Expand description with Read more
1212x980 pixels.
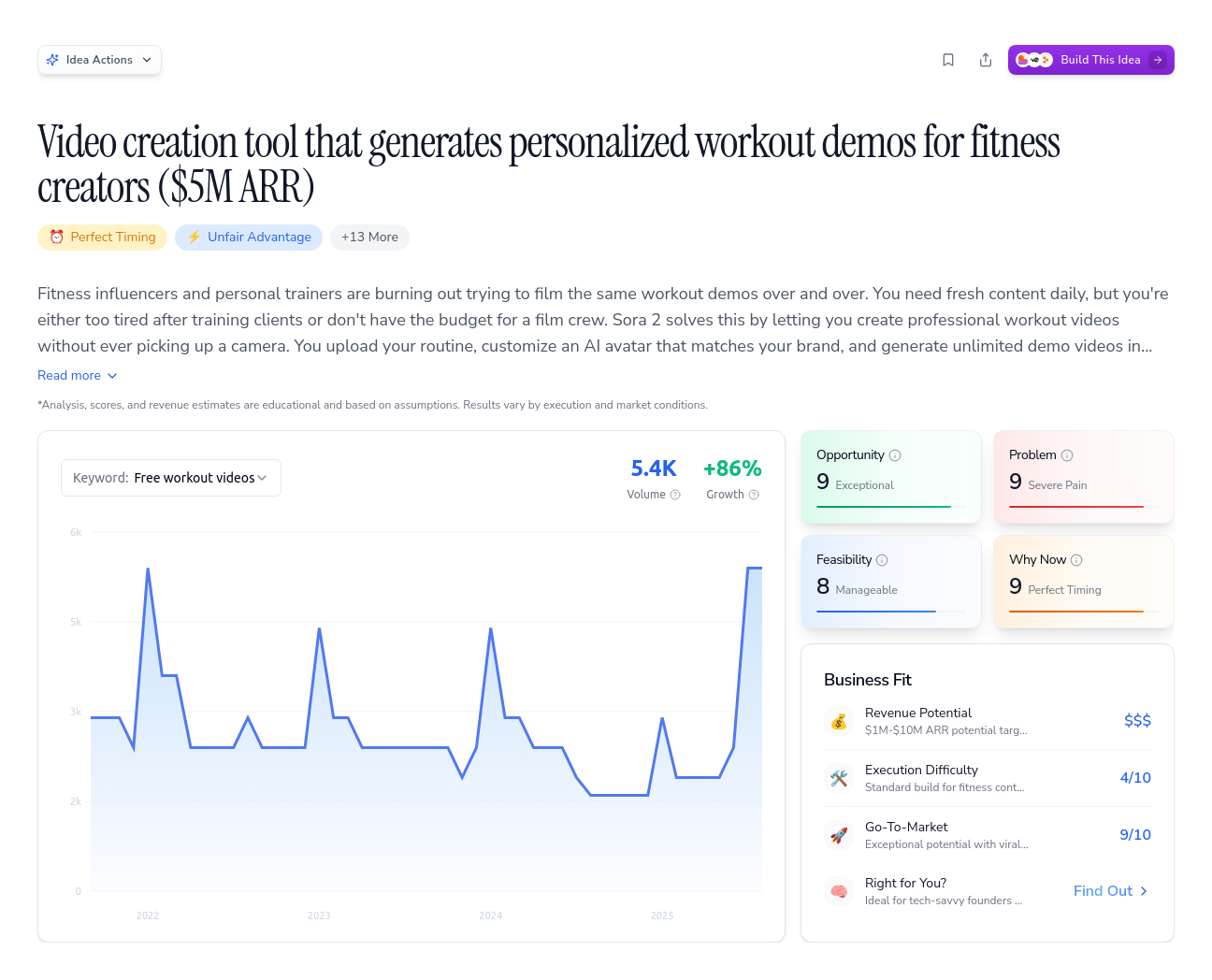[78, 375]
